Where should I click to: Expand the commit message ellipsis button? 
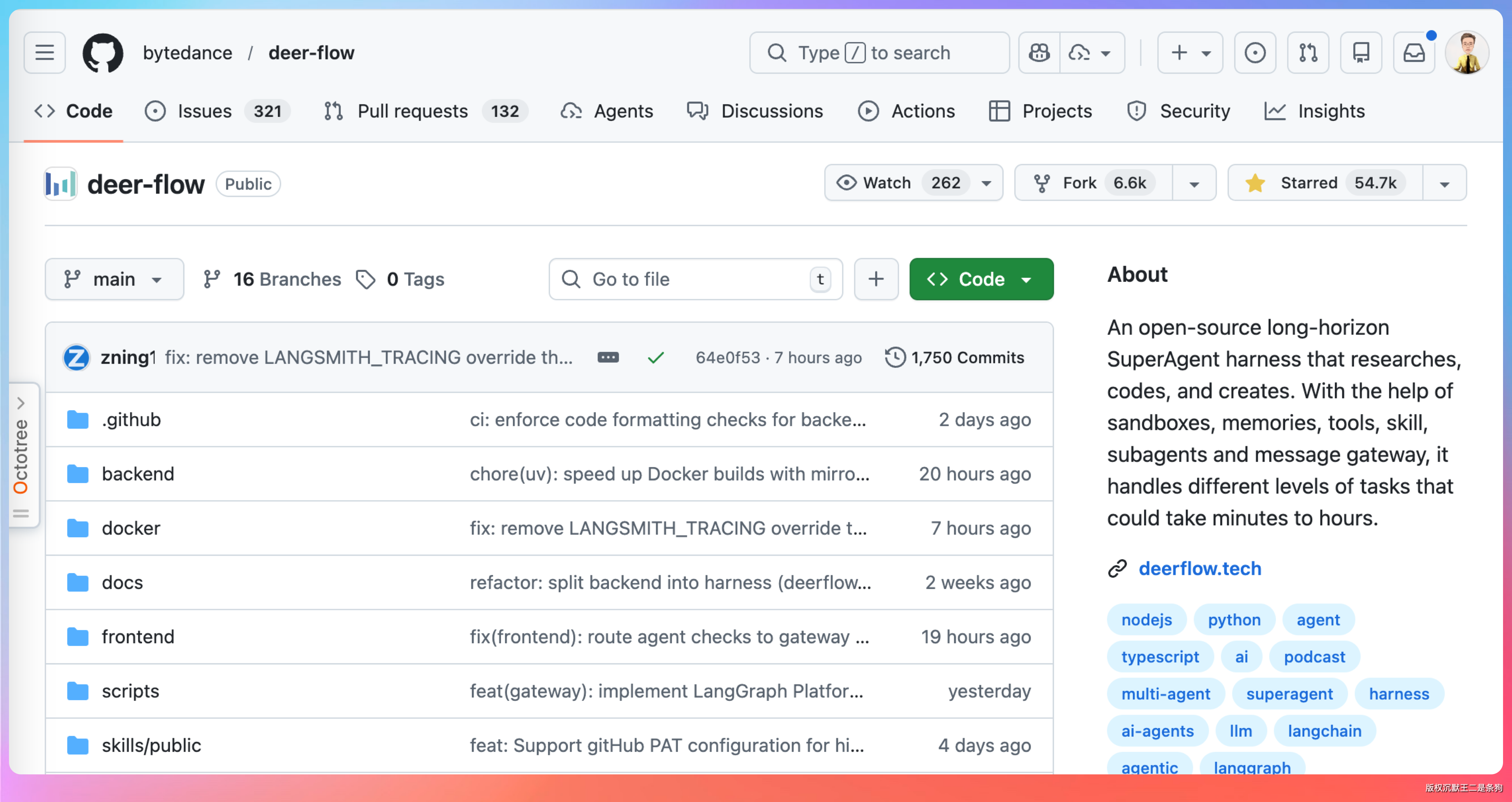(x=608, y=357)
